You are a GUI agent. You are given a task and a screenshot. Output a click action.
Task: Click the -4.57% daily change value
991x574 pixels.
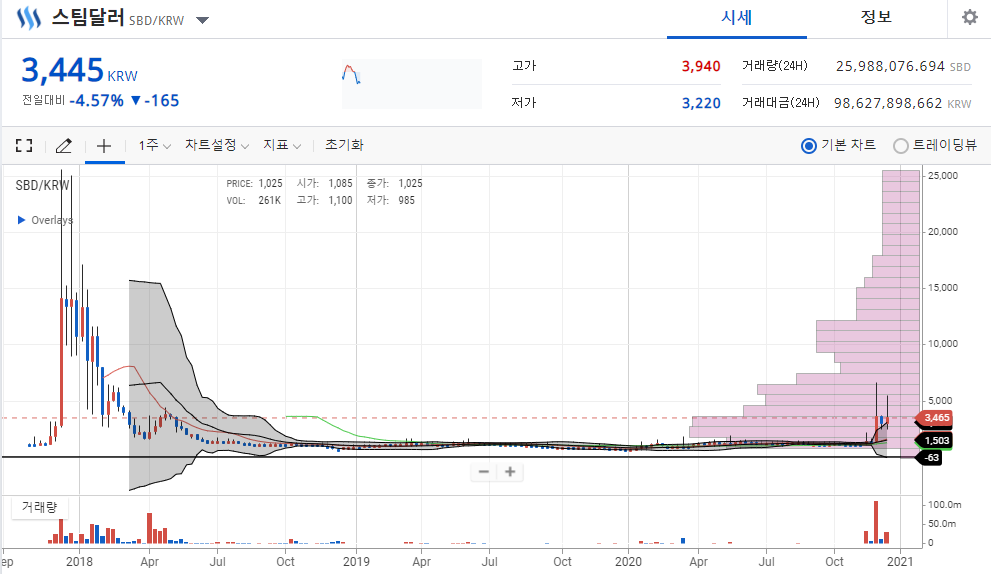point(96,101)
